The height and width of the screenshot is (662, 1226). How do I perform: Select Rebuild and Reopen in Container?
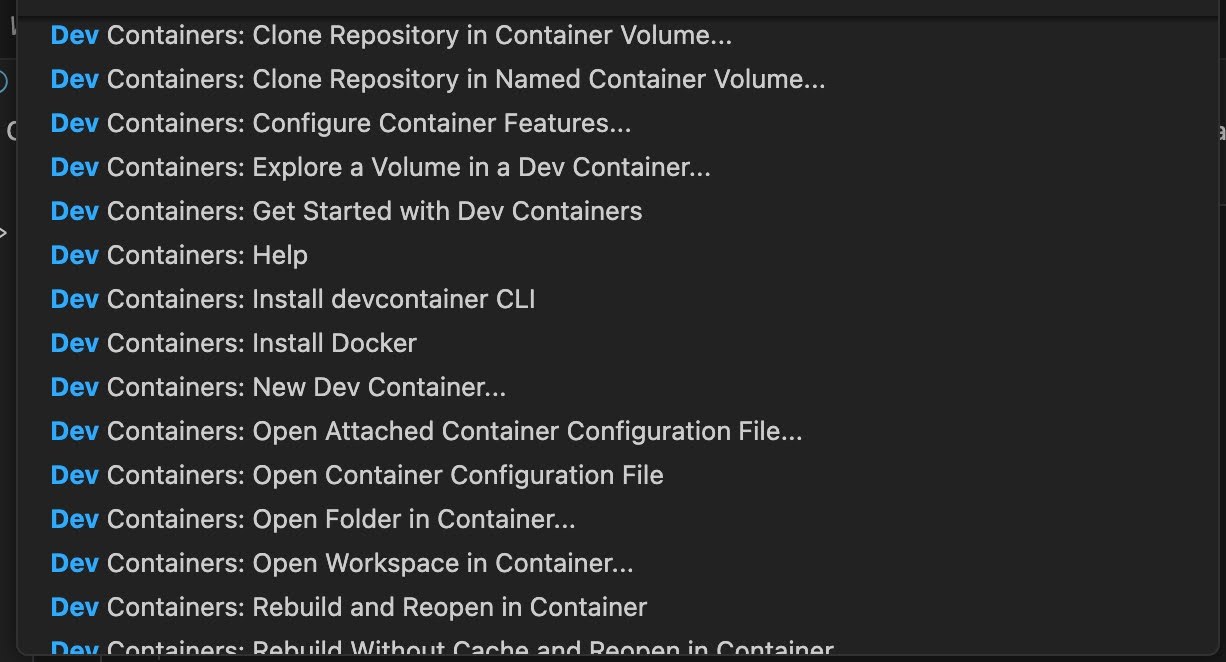[348, 607]
